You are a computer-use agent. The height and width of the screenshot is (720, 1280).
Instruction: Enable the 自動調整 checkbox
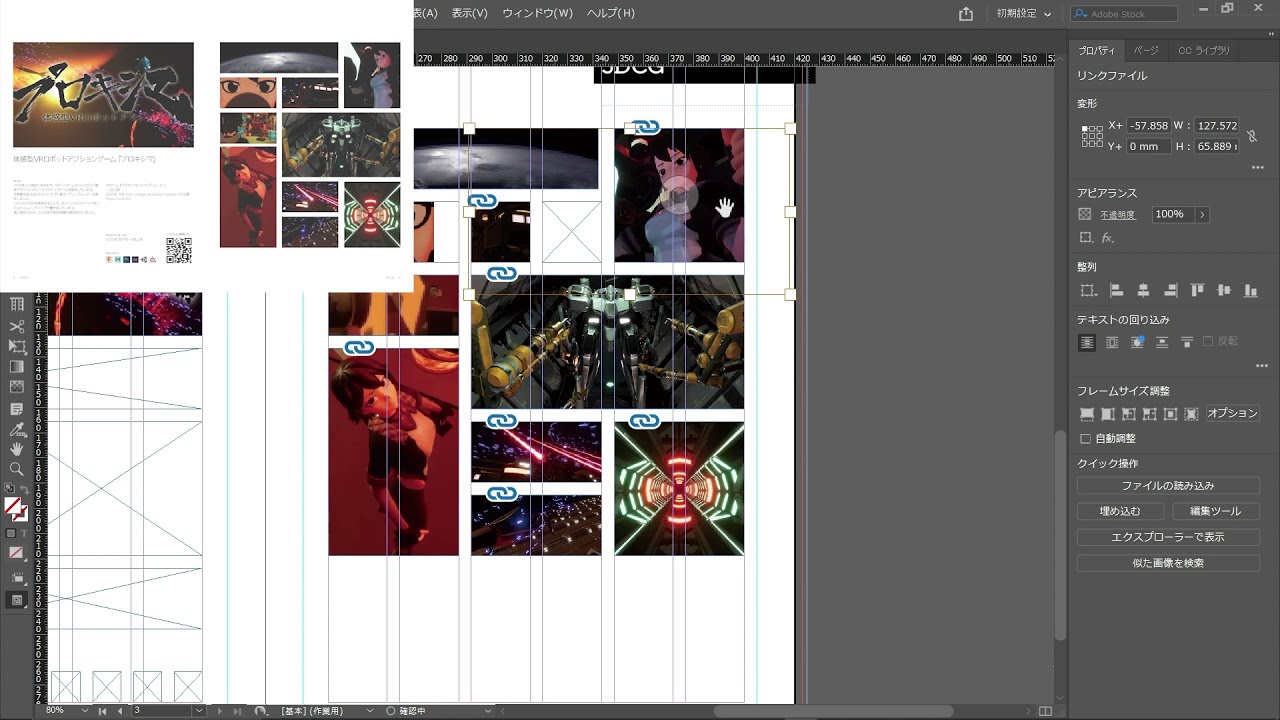[x=1086, y=439]
